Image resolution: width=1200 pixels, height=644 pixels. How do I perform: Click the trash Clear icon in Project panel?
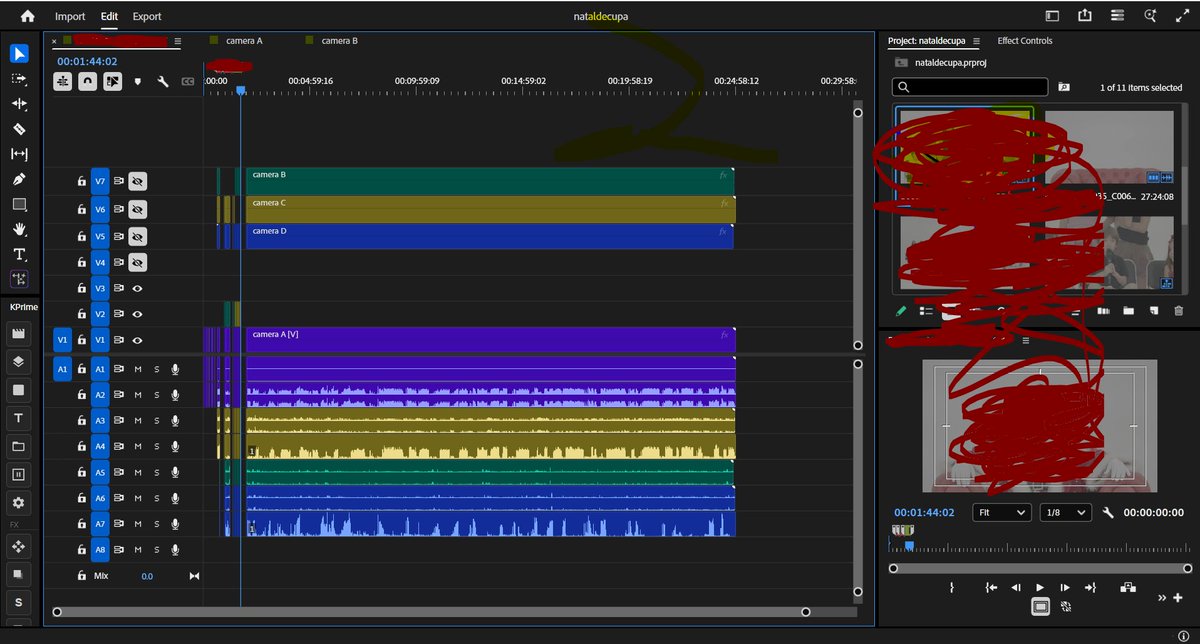(x=1178, y=311)
